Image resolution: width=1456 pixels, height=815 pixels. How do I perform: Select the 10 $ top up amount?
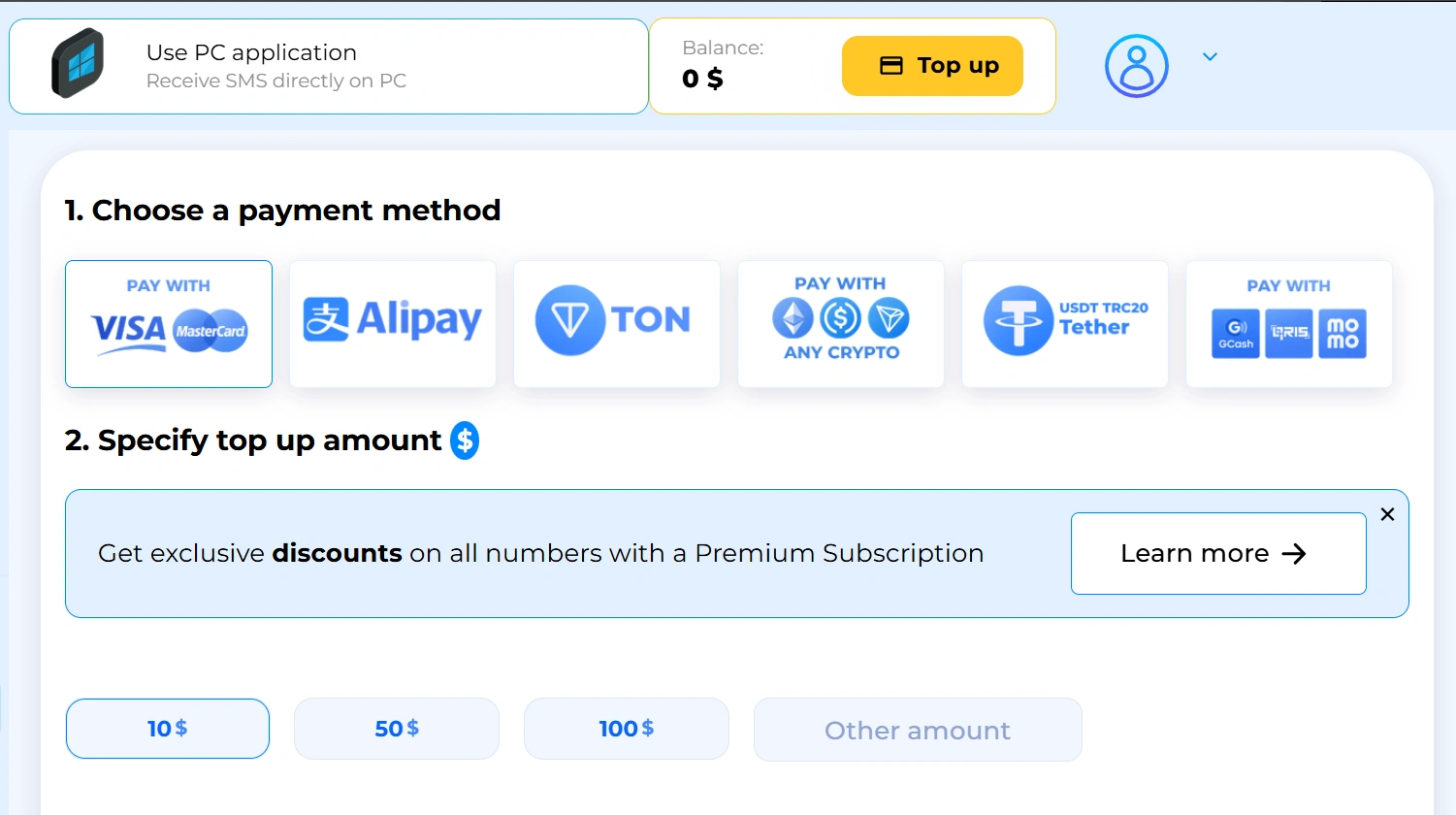click(168, 729)
